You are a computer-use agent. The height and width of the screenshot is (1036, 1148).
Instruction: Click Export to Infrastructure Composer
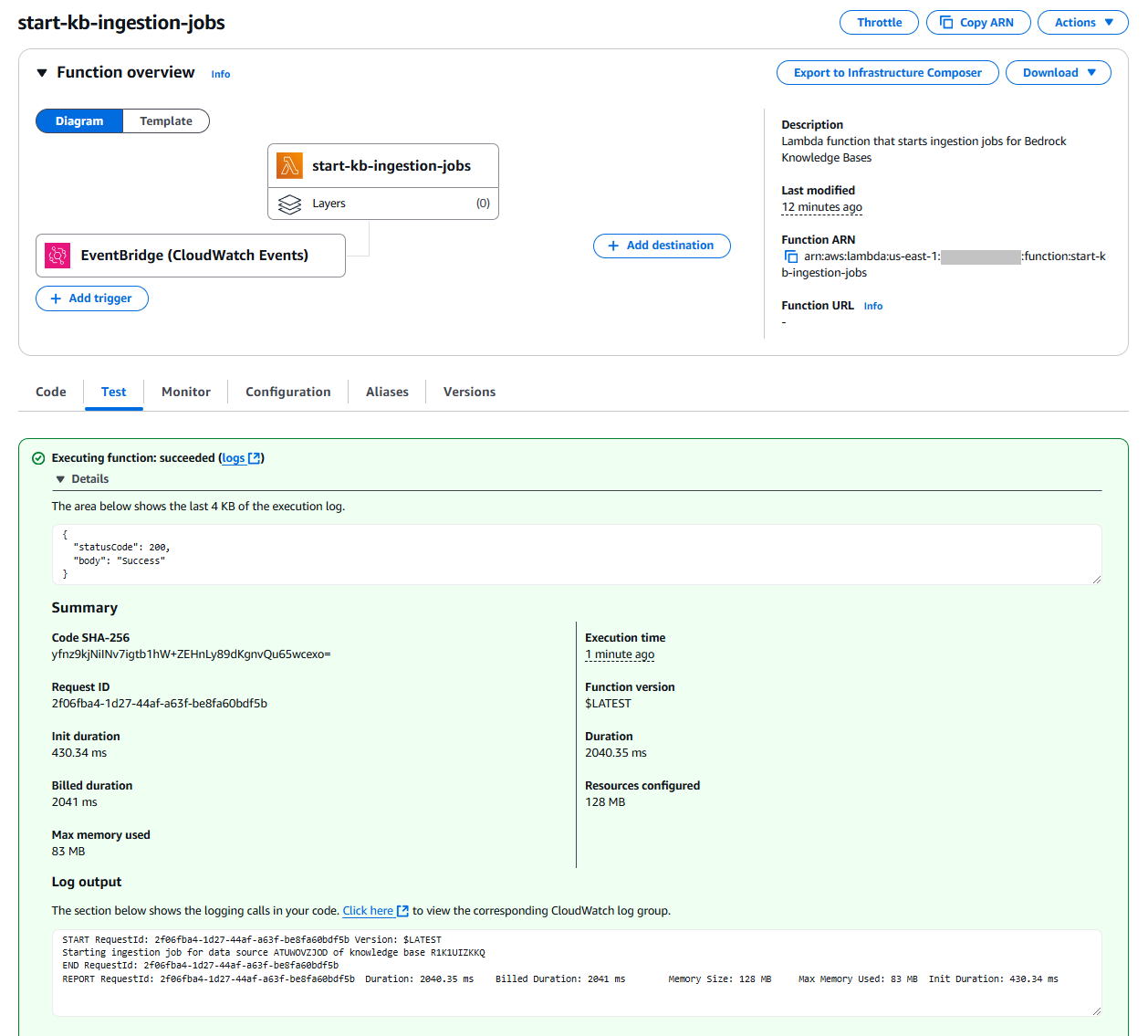(x=888, y=73)
